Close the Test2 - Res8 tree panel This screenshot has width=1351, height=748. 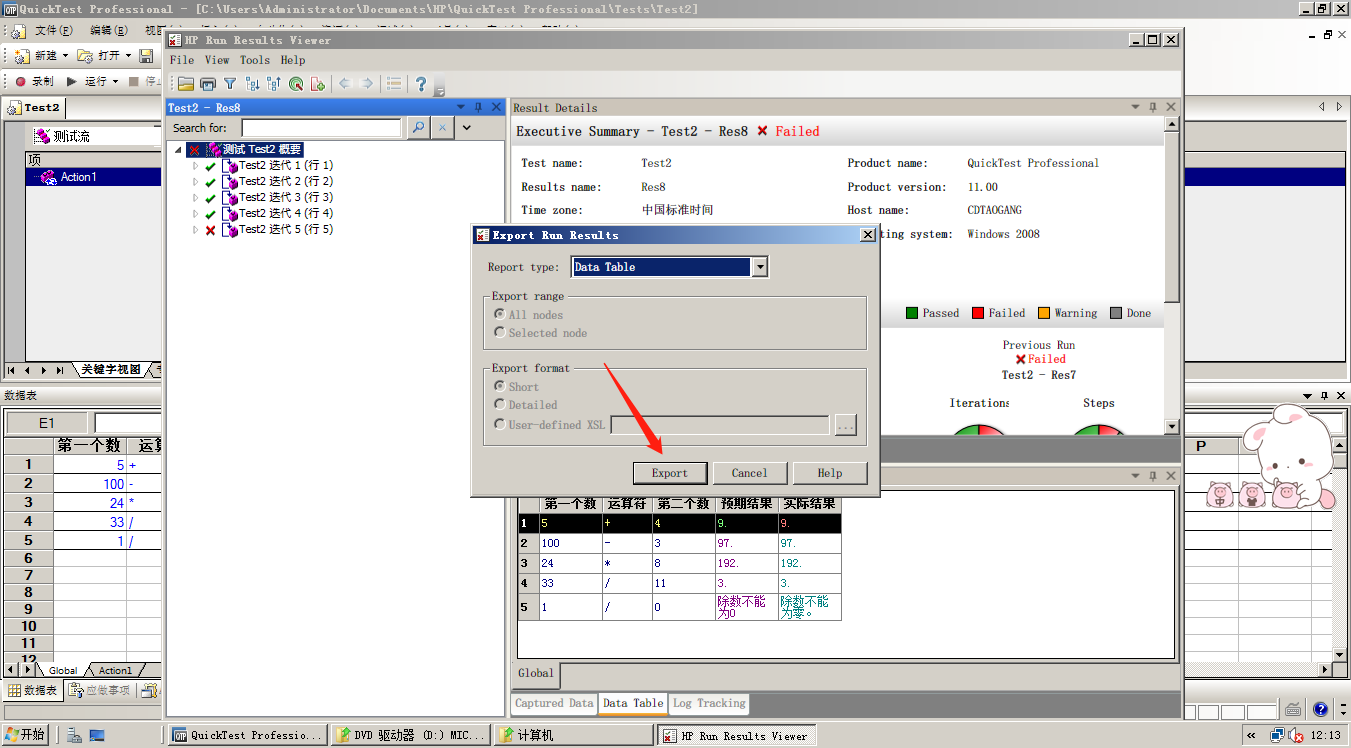(495, 107)
